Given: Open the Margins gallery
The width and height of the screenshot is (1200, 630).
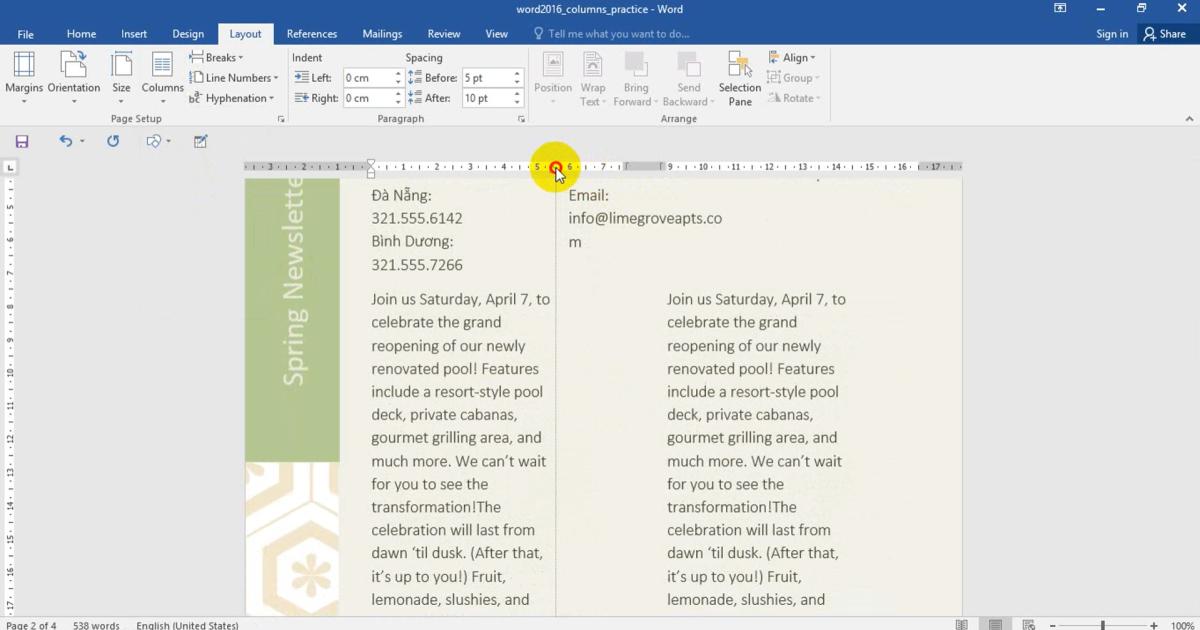Looking at the screenshot, I should pyautogui.click(x=24, y=78).
